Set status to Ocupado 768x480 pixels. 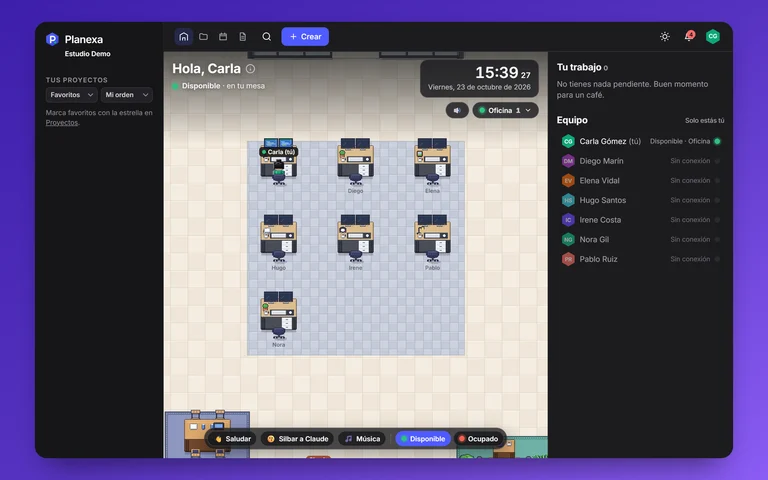pyautogui.click(x=479, y=439)
